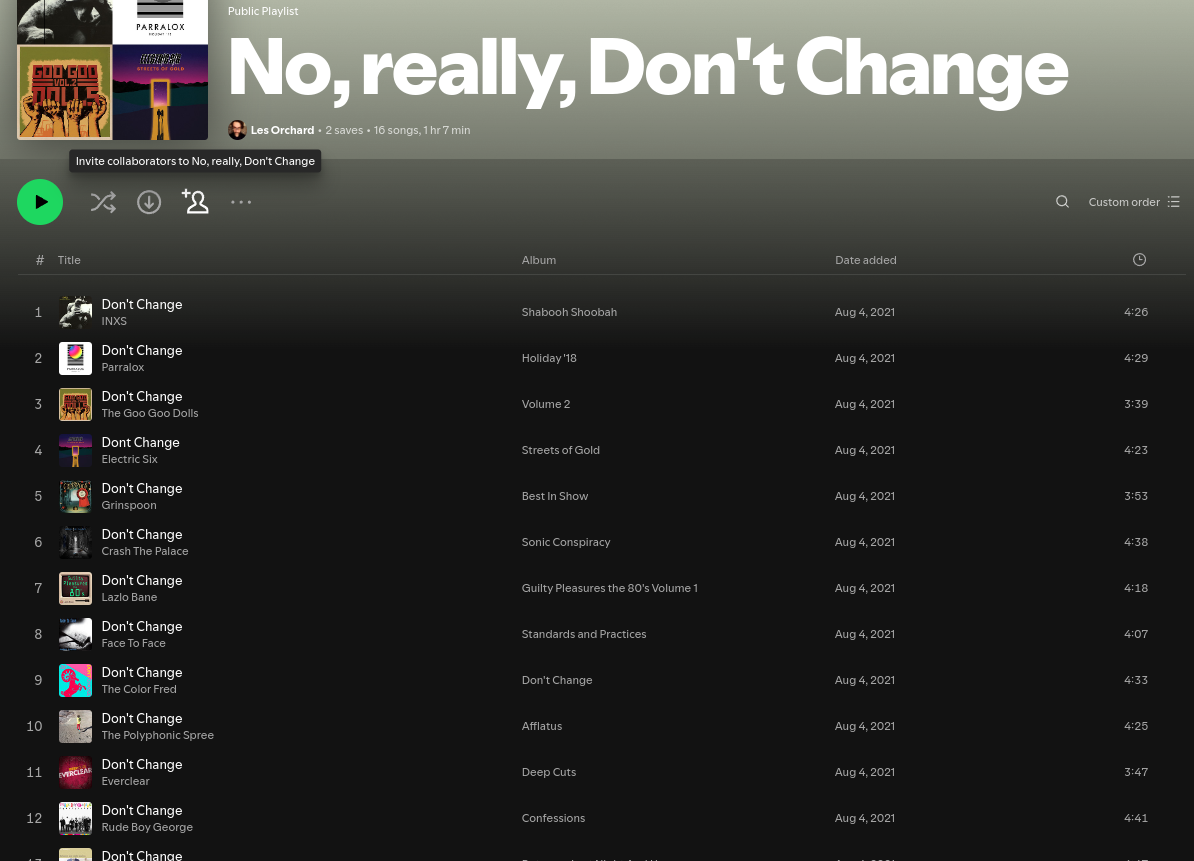Click The Polyphonic Spree track cover thumbnail

pyautogui.click(x=75, y=726)
